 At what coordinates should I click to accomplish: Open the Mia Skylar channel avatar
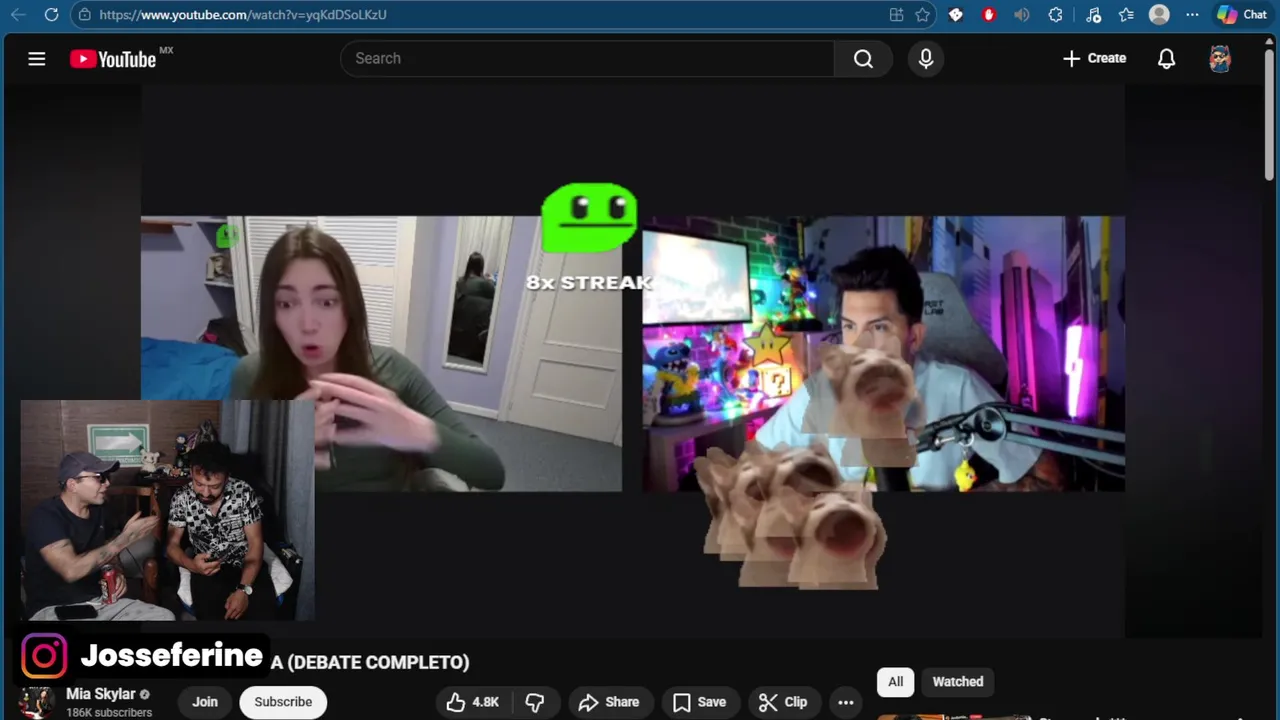coord(38,703)
